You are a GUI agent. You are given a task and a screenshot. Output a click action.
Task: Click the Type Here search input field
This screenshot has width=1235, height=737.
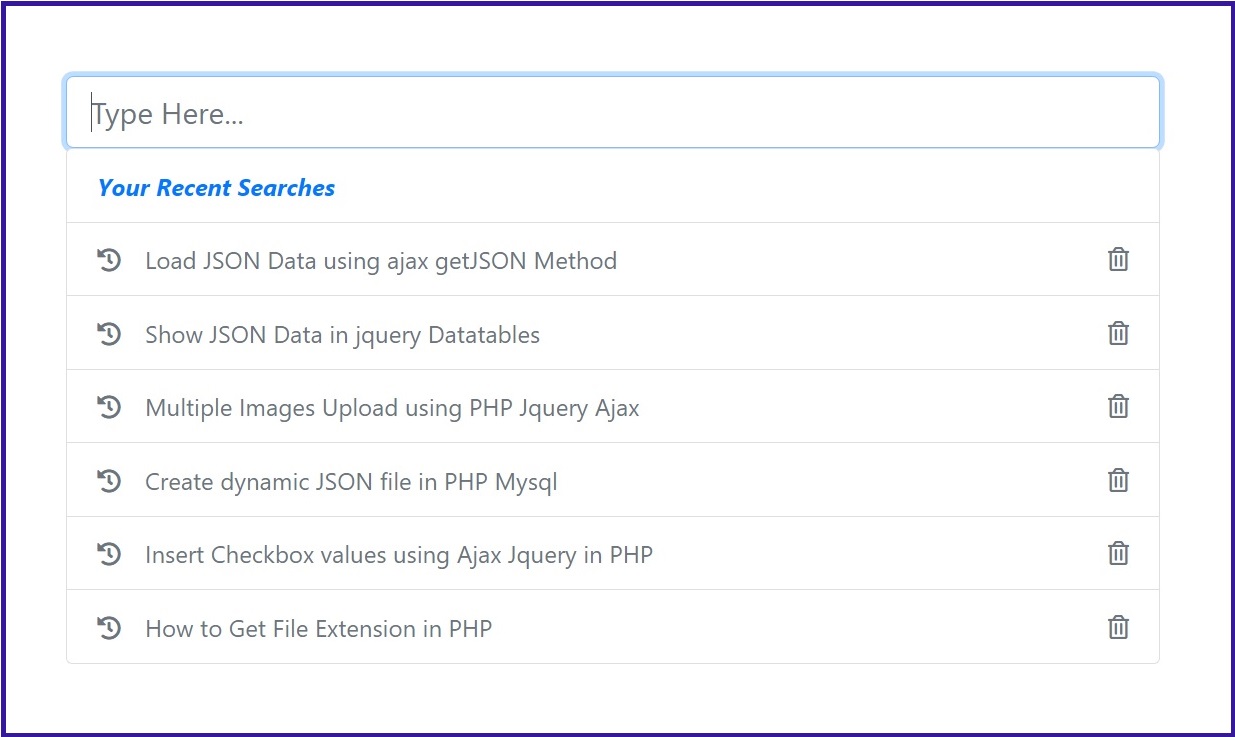(x=612, y=112)
